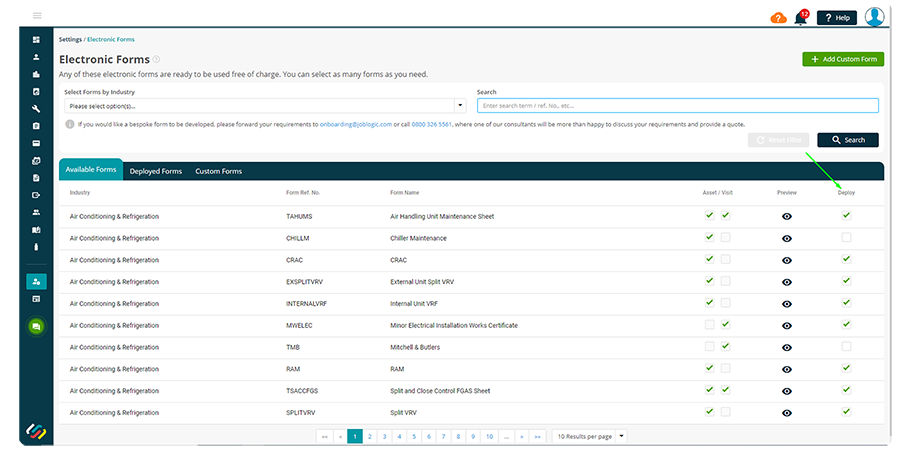Open the wrench icon in the sidebar
The width and height of the screenshot is (910, 450).
[x=36, y=109]
